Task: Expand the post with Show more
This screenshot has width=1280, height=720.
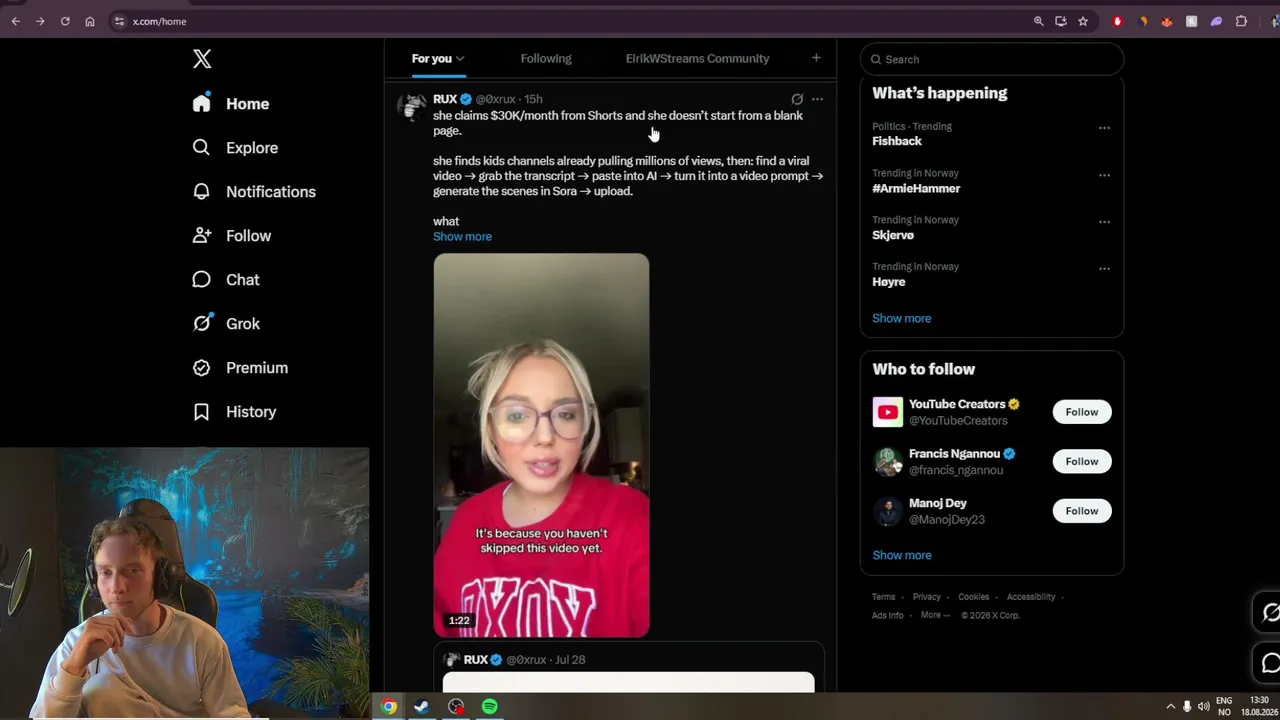Action: [x=462, y=237]
